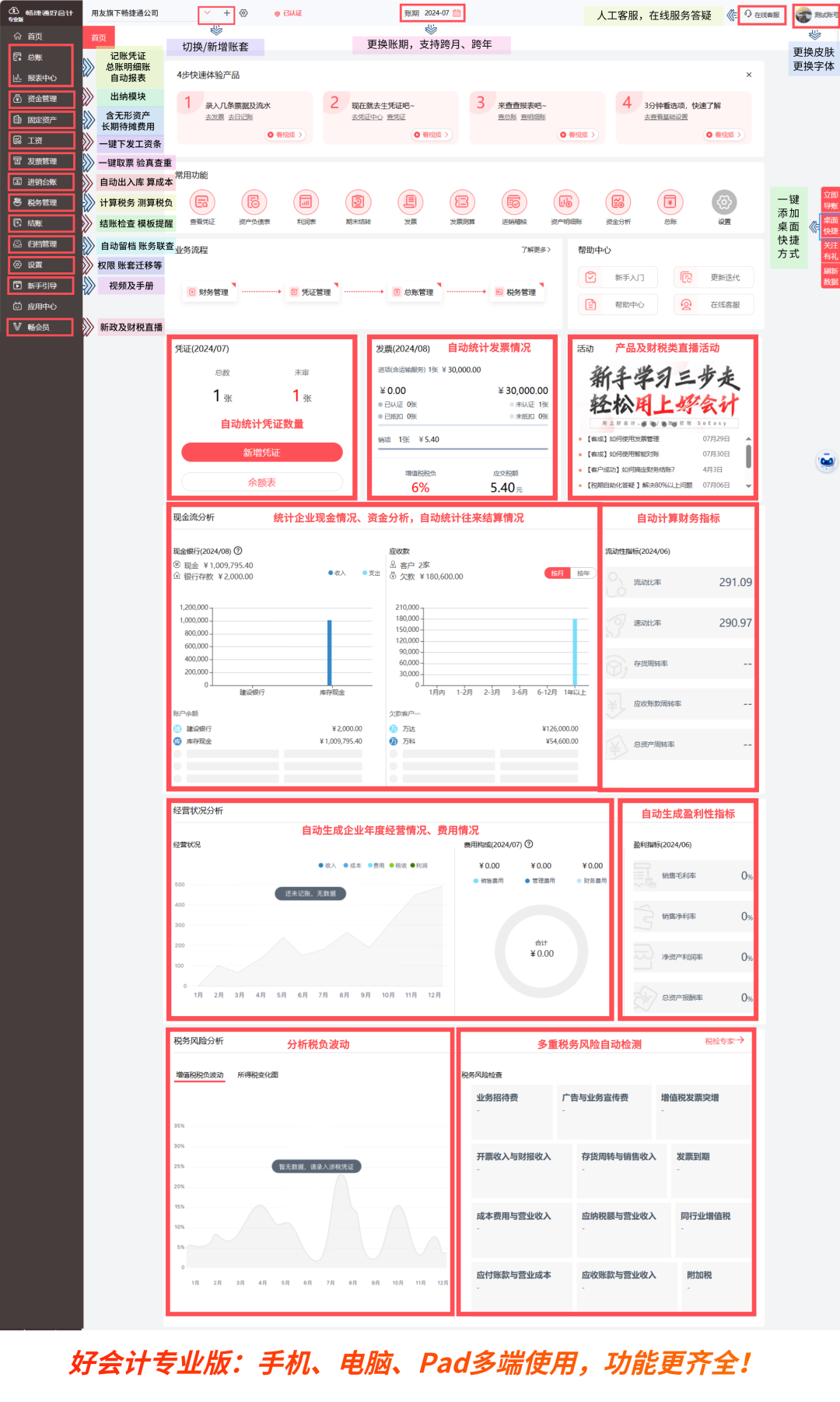This screenshot has height=1402, width=840.
Task: Click the gear icon beside the company name
Action: [243, 13]
